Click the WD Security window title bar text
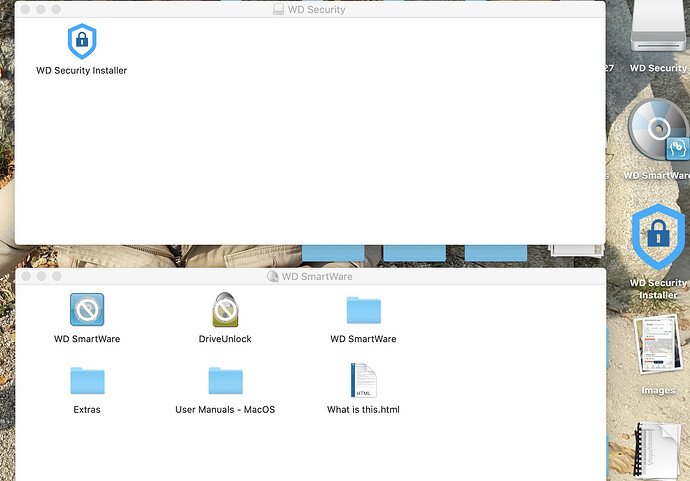The image size is (690, 481). coord(316,10)
